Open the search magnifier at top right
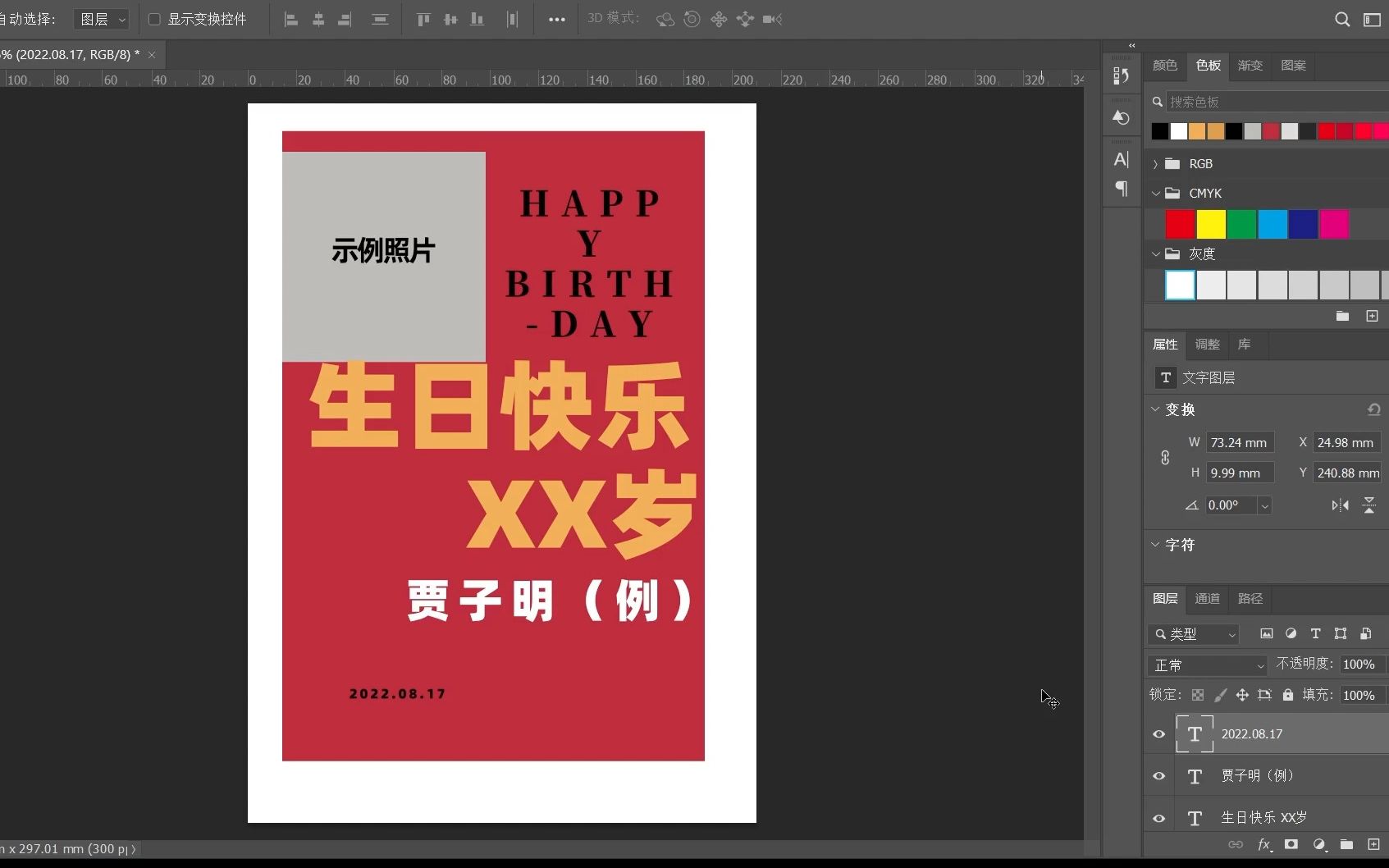Viewport: 1389px width, 868px height. (1342, 19)
